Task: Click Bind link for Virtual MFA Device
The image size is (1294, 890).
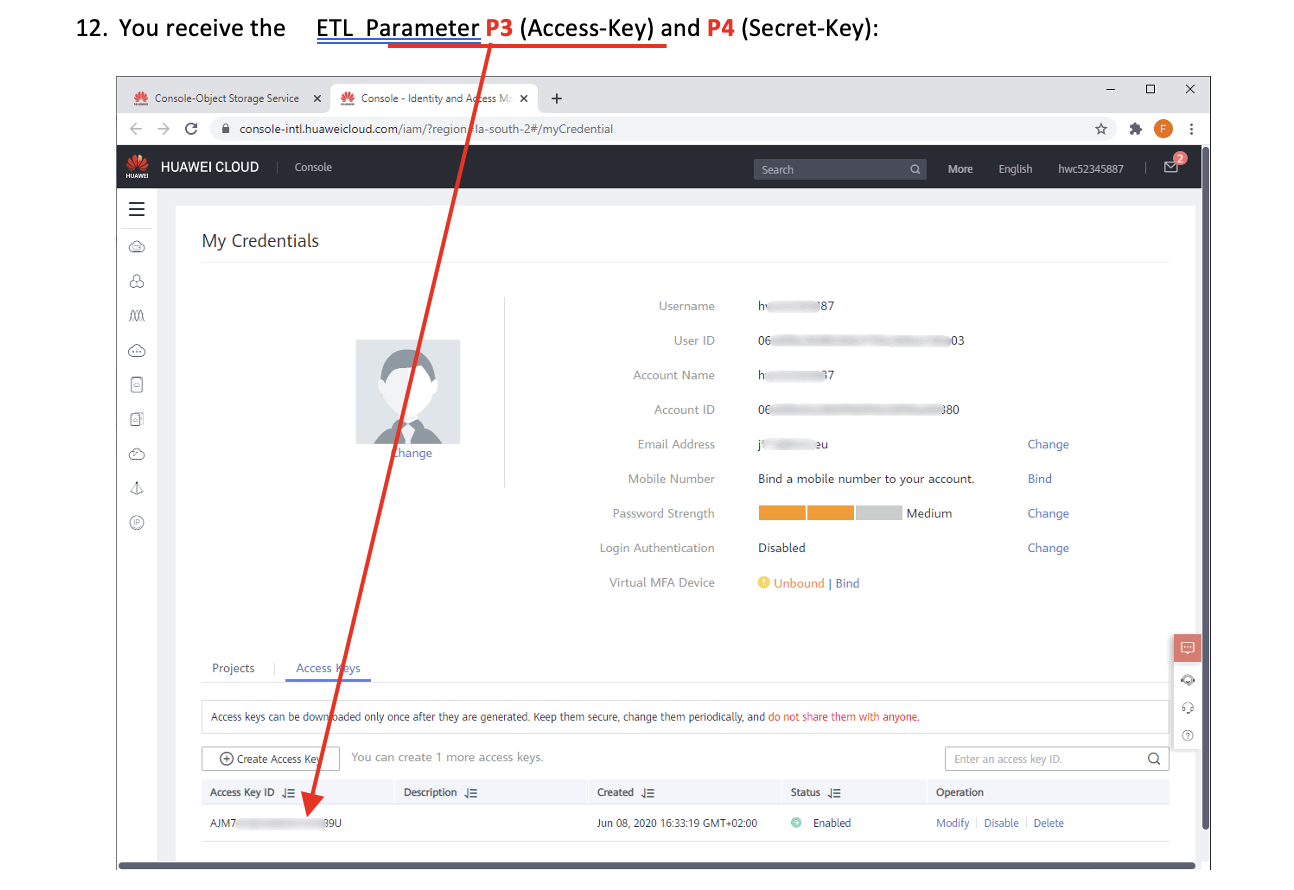Action: pos(847,583)
